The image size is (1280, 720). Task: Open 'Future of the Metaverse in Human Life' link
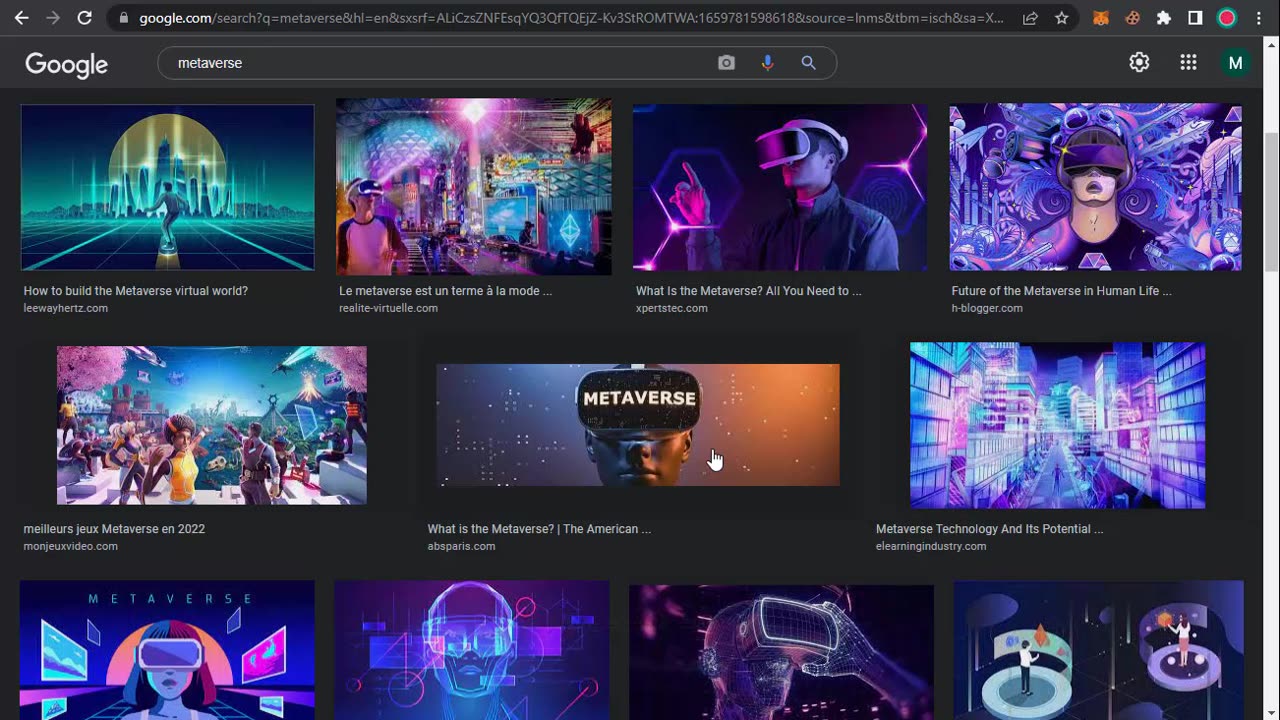pos(1061,291)
